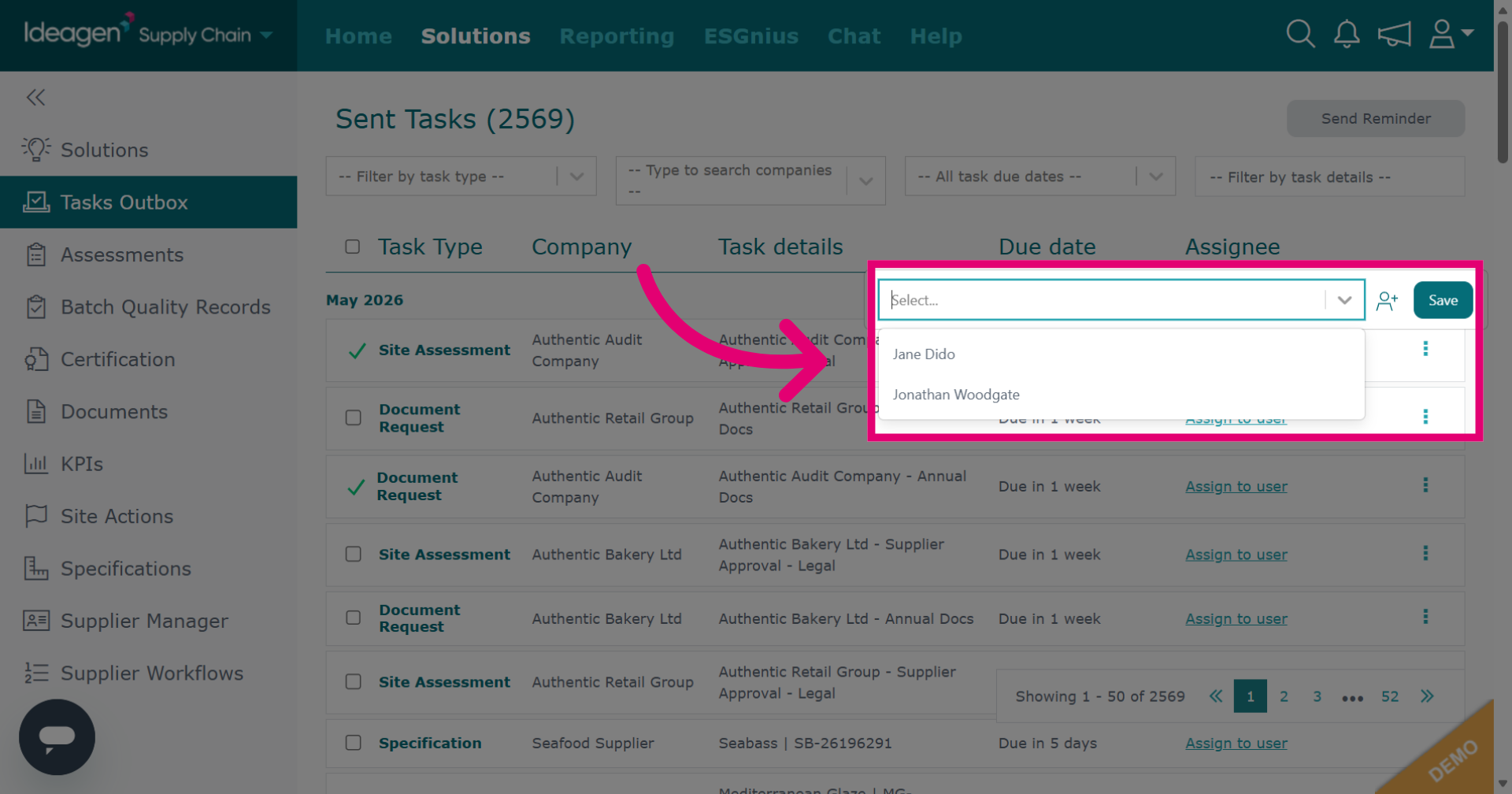
Task: Click the Send Reminder button
Action: [x=1376, y=118]
